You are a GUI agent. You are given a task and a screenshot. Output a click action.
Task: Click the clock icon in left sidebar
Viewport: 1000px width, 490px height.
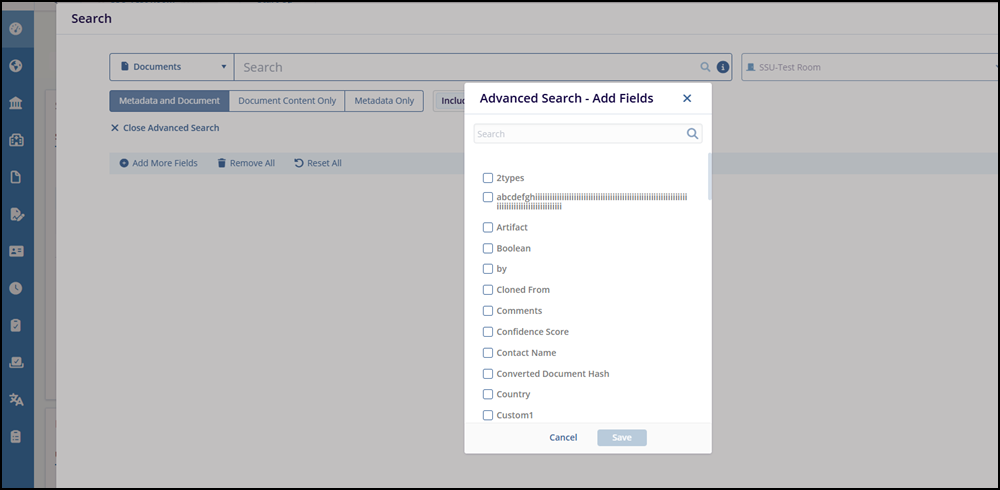point(16,288)
